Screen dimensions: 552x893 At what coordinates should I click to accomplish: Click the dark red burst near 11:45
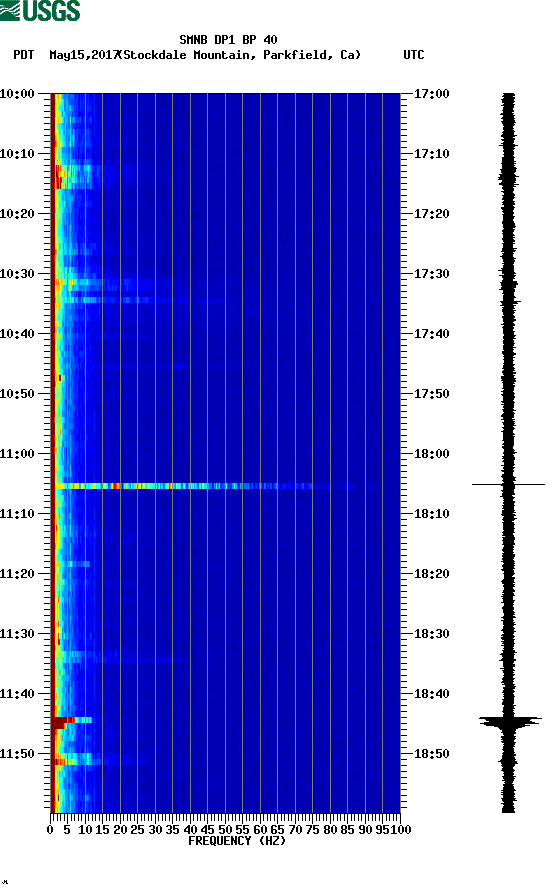[x=64, y=722]
